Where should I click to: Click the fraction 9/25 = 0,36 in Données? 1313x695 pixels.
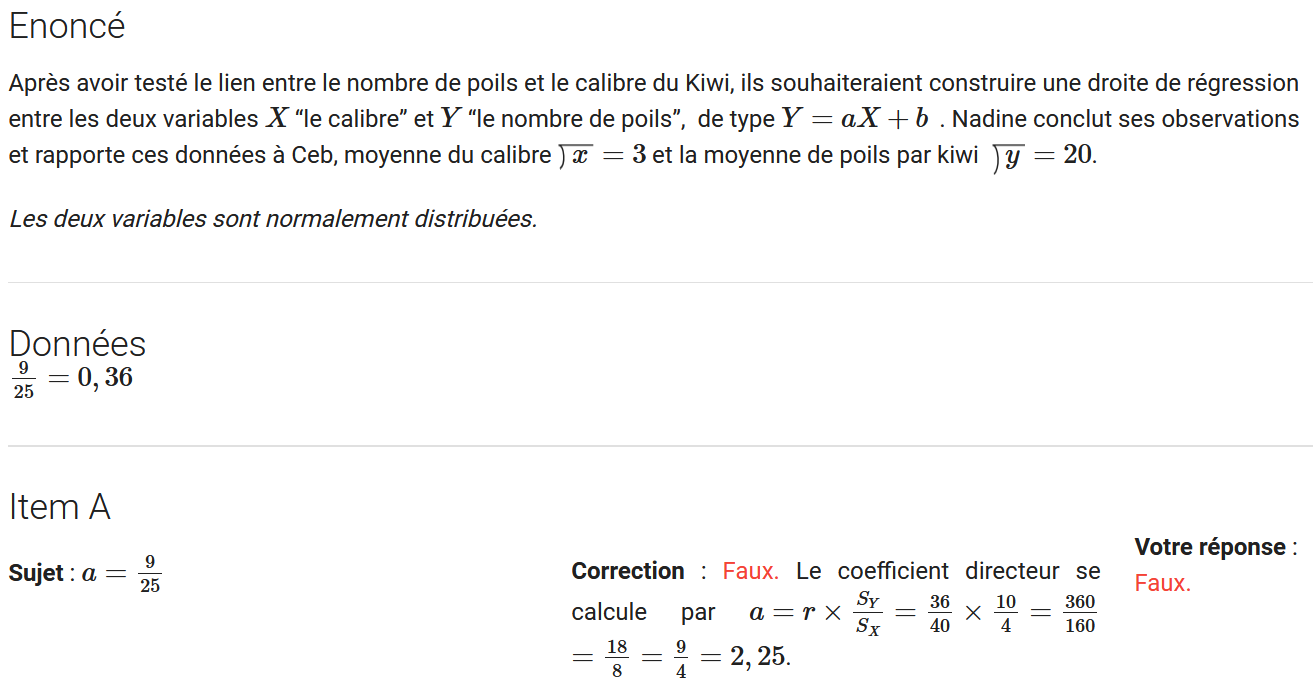[72, 379]
